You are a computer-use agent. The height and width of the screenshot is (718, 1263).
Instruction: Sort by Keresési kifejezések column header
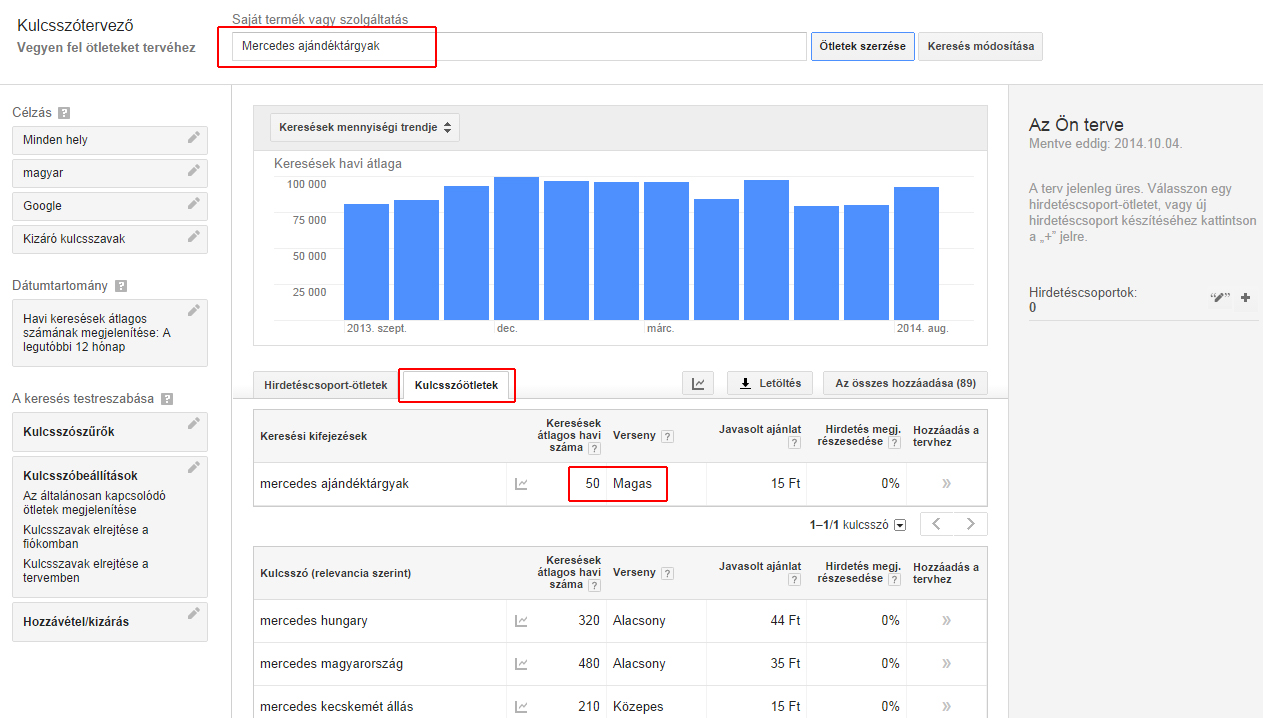click(313, 436)
